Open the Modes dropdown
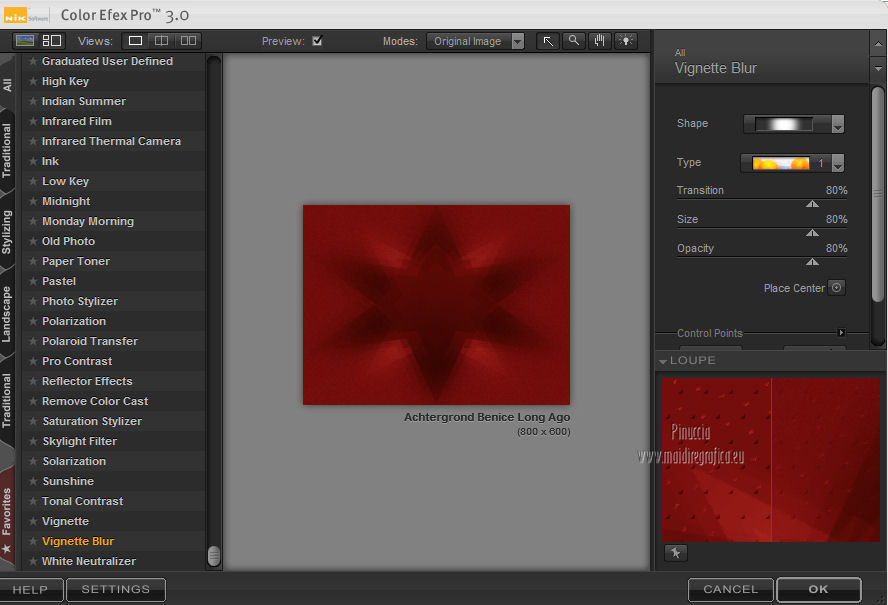This screenshot has height=605, width=888. (476, 41)
